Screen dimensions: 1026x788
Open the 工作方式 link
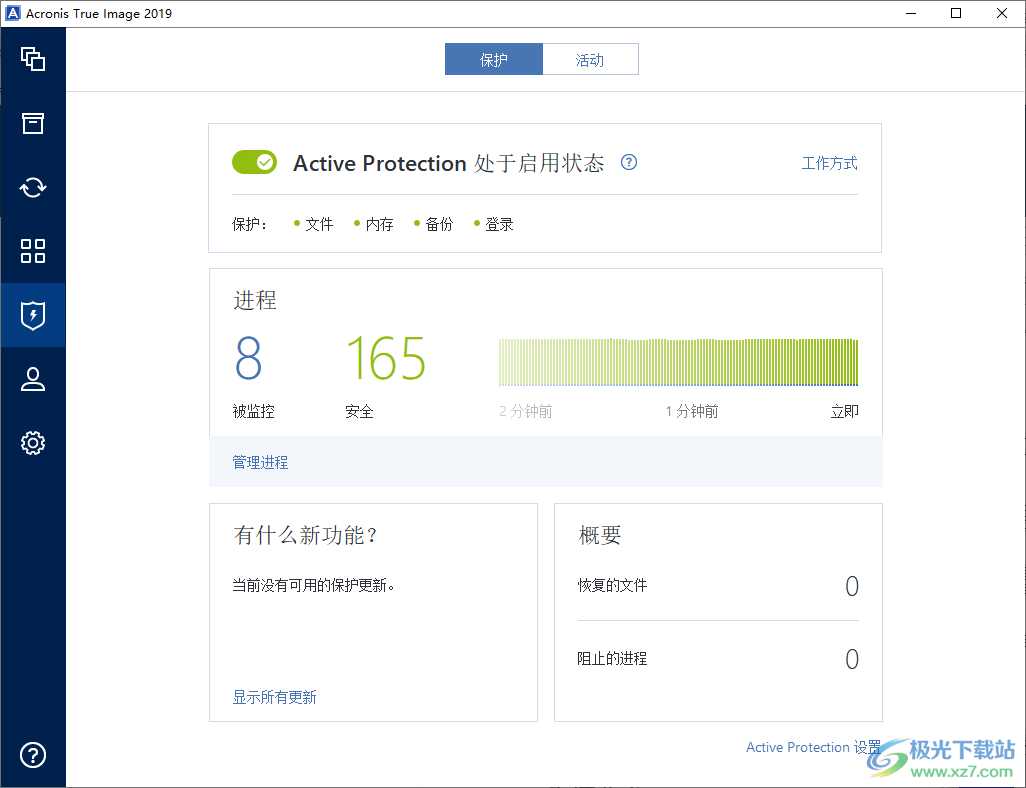point(829,163)
